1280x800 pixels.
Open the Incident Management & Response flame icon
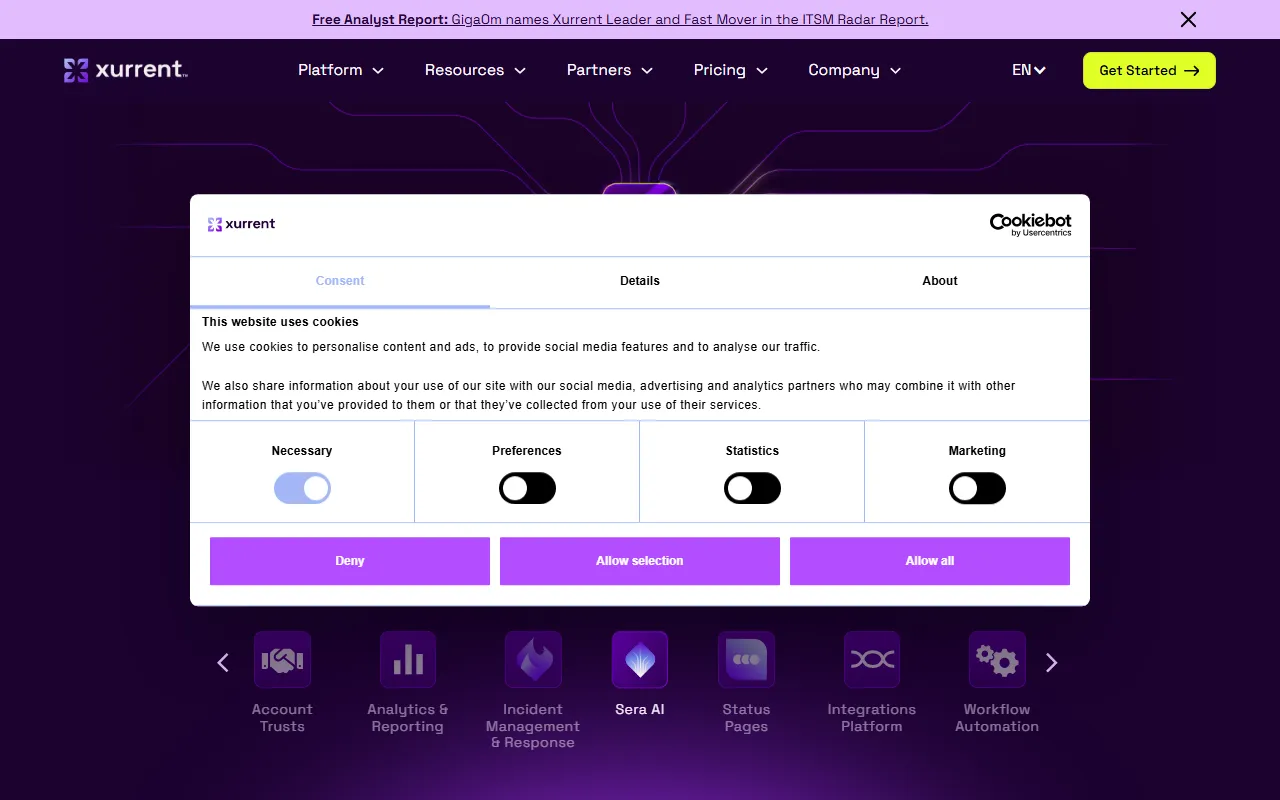pyautogui.click(x=533, y=660)
